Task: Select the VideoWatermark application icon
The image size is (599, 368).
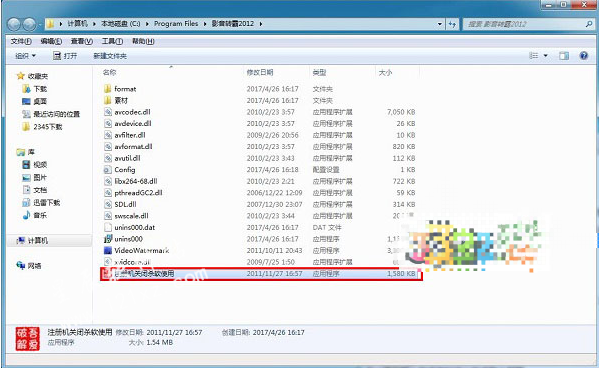Action: 108,250
